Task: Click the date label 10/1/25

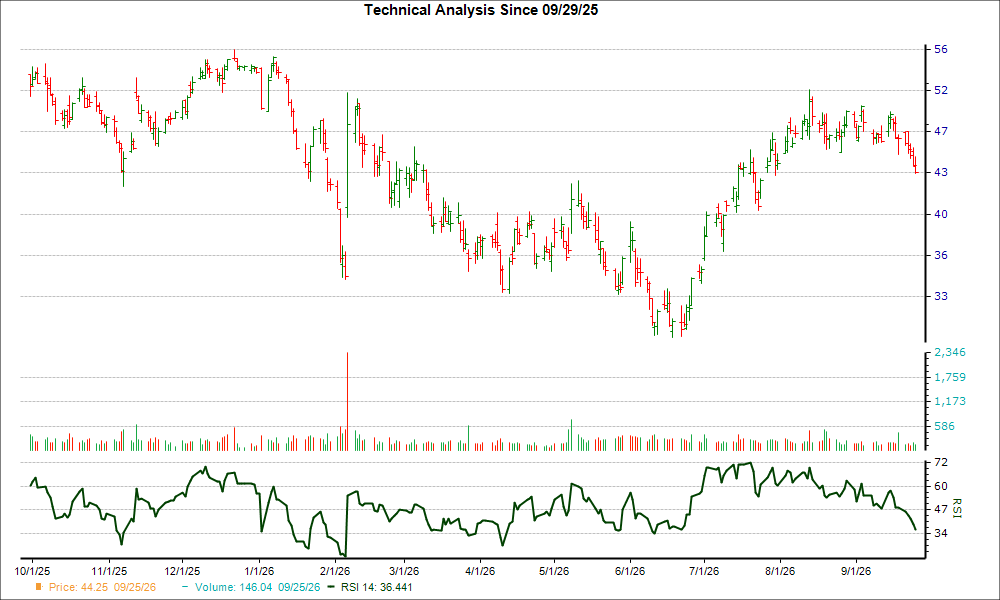Action: pyautogui.click(x=33, y=571)
